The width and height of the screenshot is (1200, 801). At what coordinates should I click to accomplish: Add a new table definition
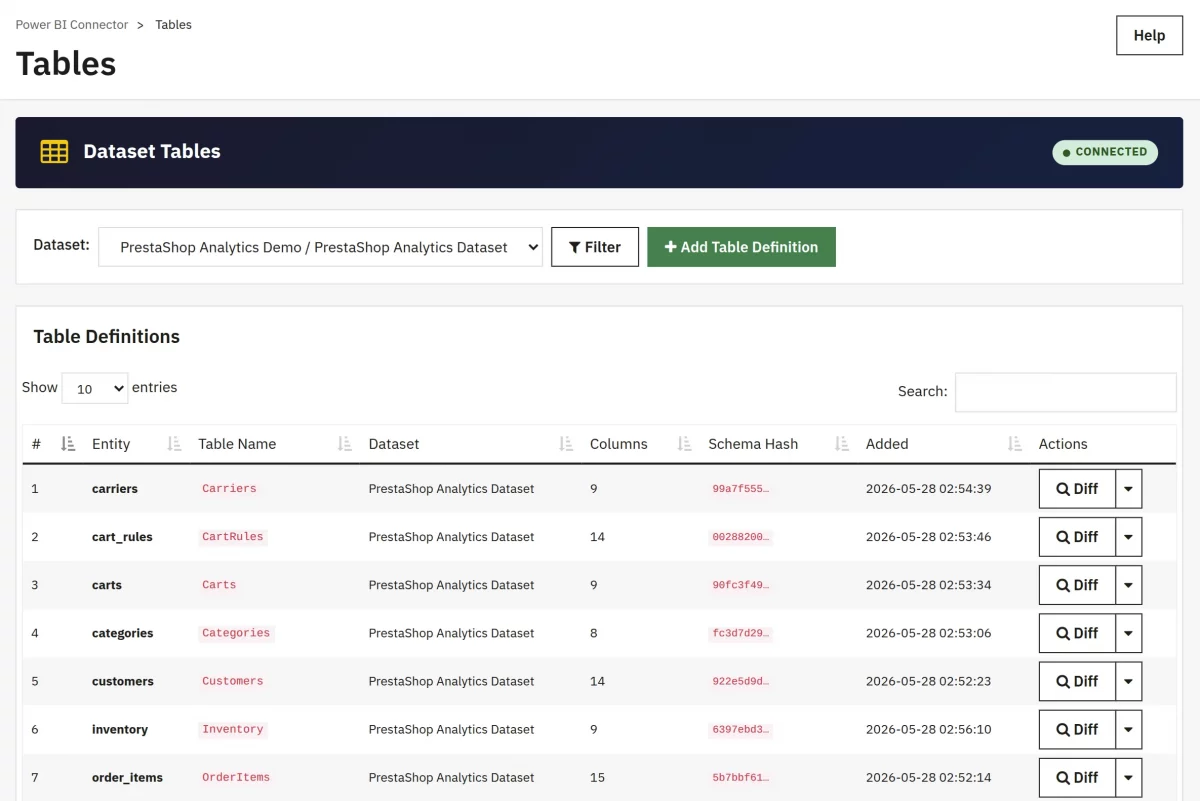pyautogui.click(x=741, y=247)
